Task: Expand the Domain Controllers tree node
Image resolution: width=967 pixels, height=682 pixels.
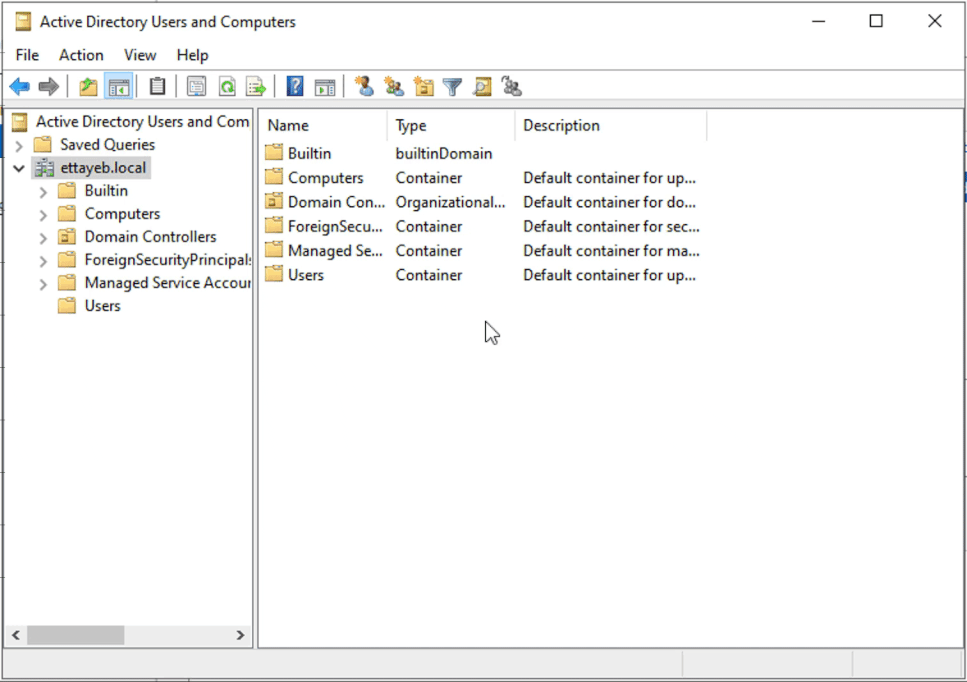Action: 43,238
